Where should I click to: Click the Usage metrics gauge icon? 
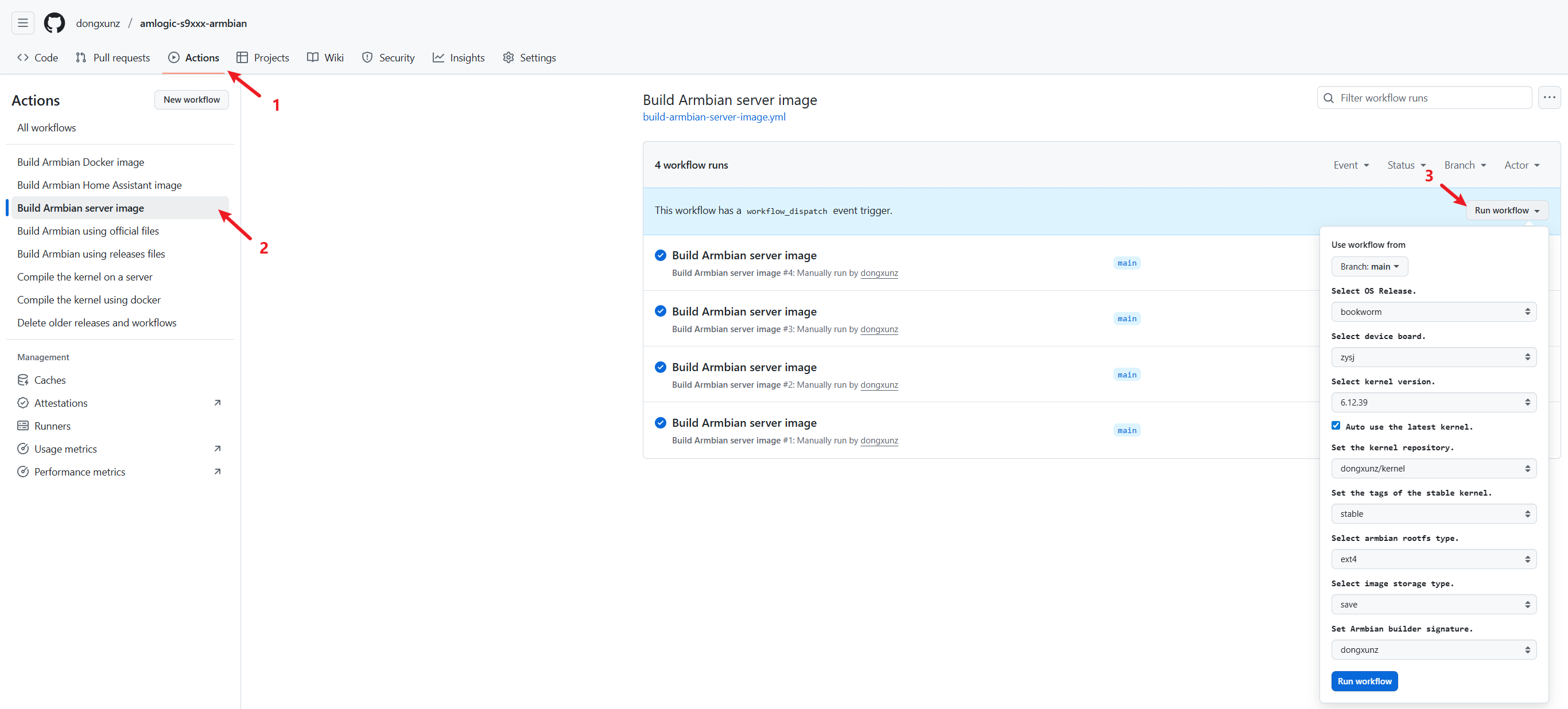pyautogui.click(x=23, y=449)
